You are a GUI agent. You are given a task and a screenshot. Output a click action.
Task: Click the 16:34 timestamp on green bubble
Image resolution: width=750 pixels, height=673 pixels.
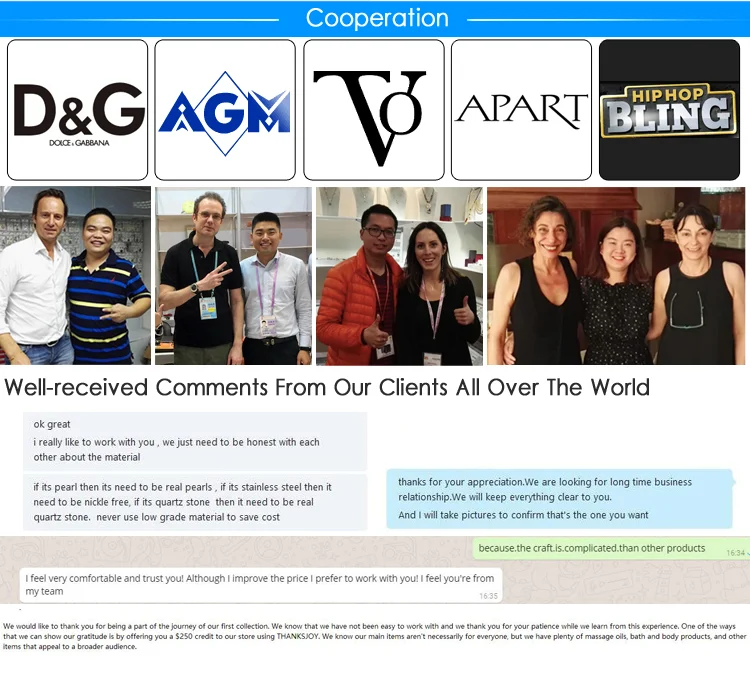tap(735, 553)
